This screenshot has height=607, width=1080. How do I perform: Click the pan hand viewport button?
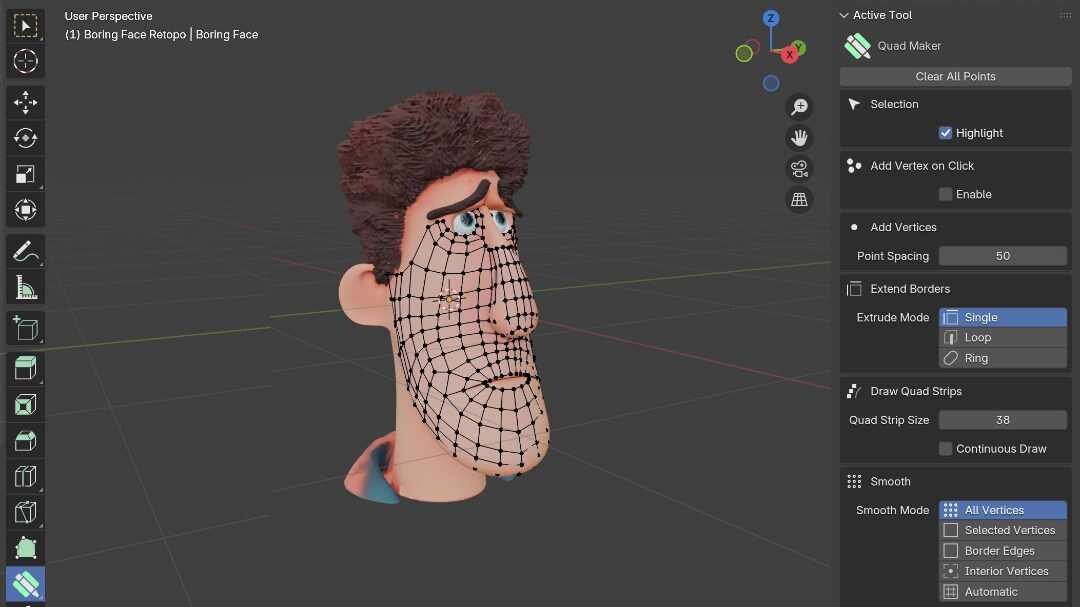click(x=799, y=138)
